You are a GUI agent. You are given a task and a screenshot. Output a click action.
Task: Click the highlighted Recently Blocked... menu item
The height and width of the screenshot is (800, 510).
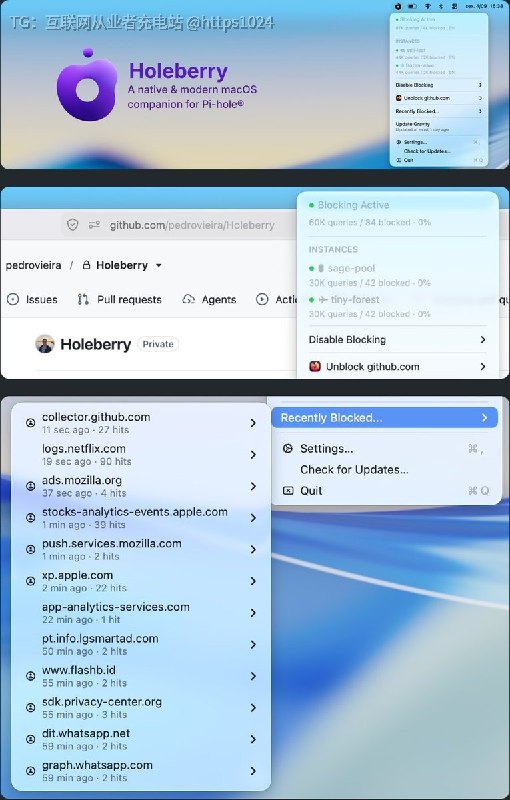click(x=385, y=418)
